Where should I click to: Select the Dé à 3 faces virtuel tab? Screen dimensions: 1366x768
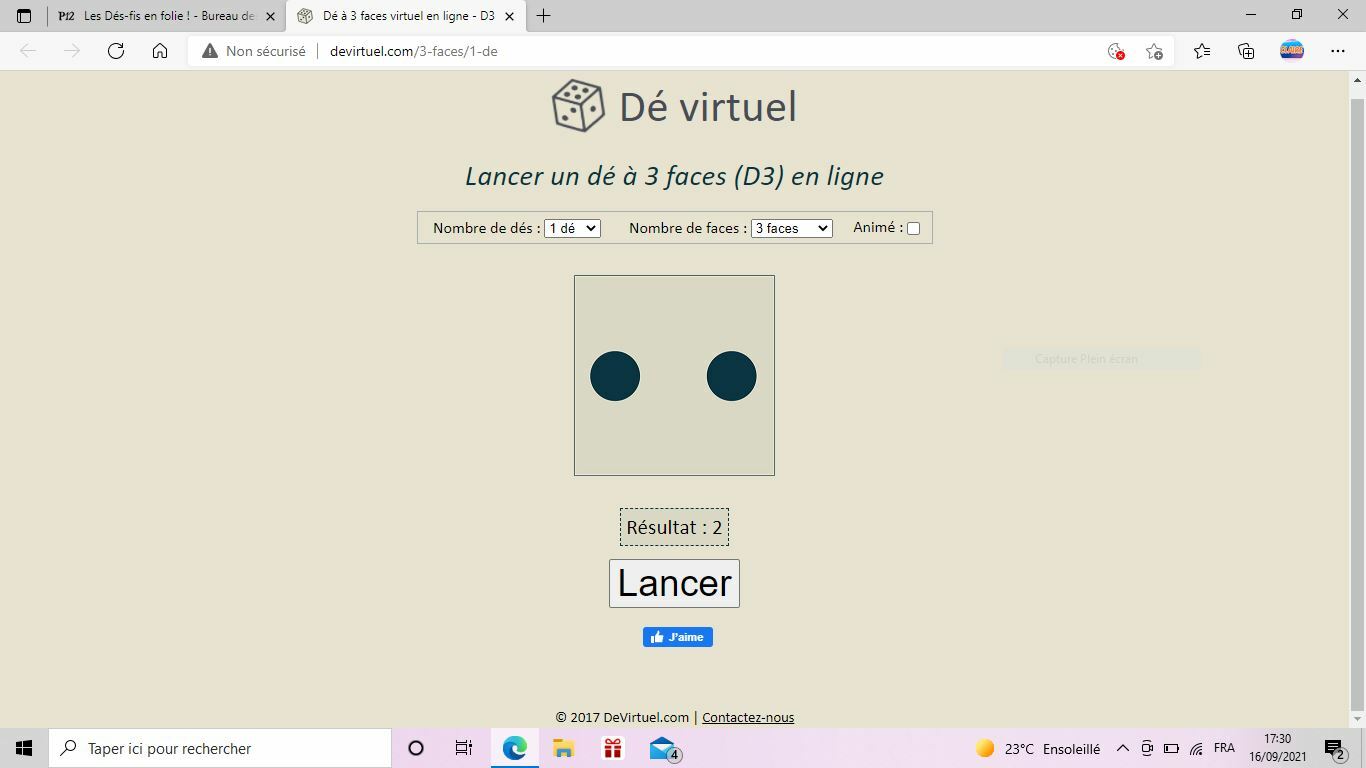tap(406, 16)
